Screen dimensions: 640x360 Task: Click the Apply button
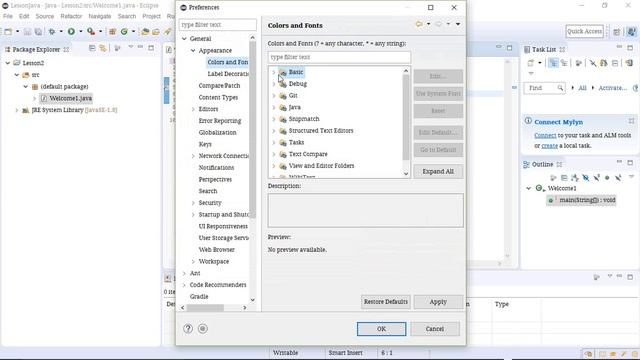click(438, 302)
